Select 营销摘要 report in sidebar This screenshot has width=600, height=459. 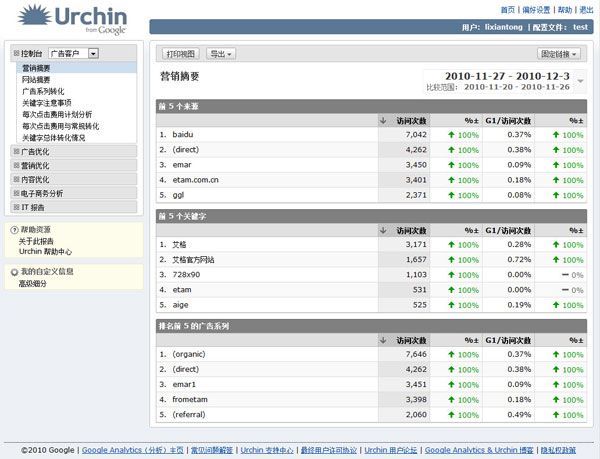(x=36, y=68)
